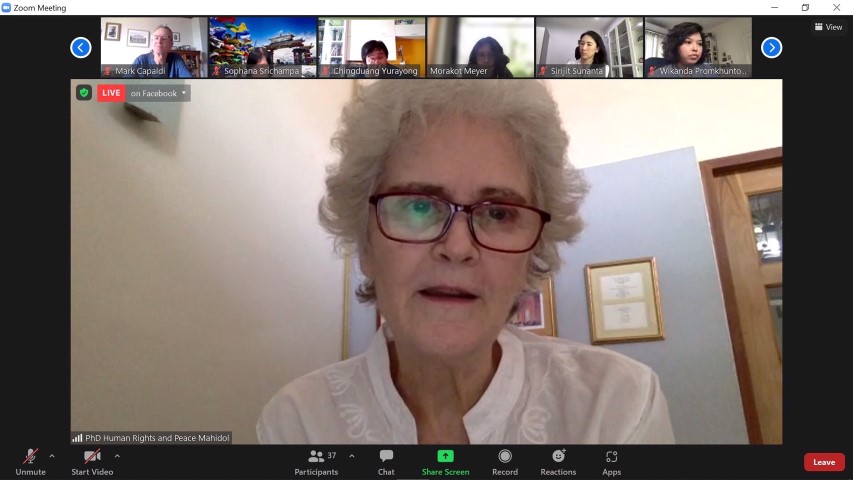Show next page of participant thumbnails

[x=771, y=47]
